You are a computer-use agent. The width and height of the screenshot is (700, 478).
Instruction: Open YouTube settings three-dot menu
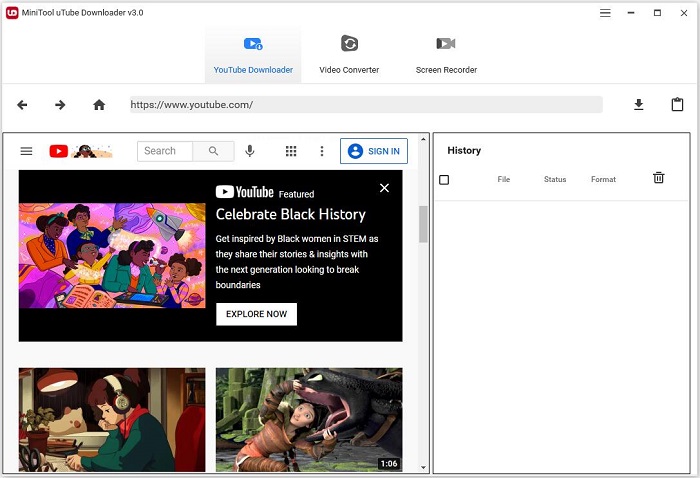322,151
